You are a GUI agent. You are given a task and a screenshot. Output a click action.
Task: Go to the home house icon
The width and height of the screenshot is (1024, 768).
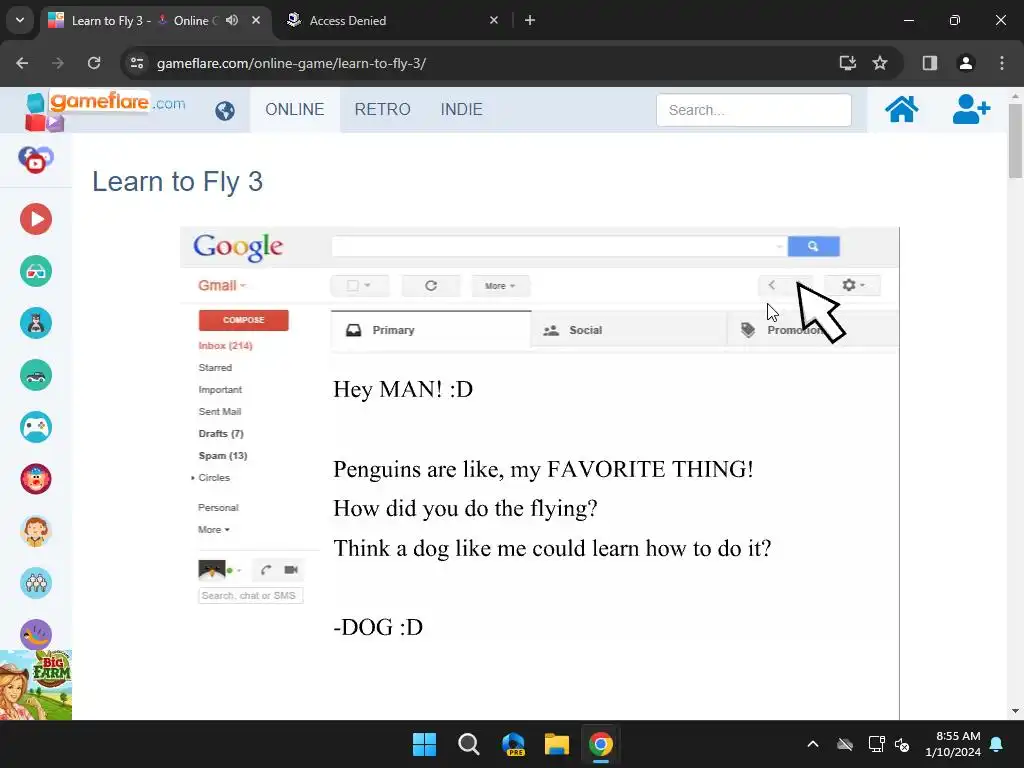[x=901, y=109]
